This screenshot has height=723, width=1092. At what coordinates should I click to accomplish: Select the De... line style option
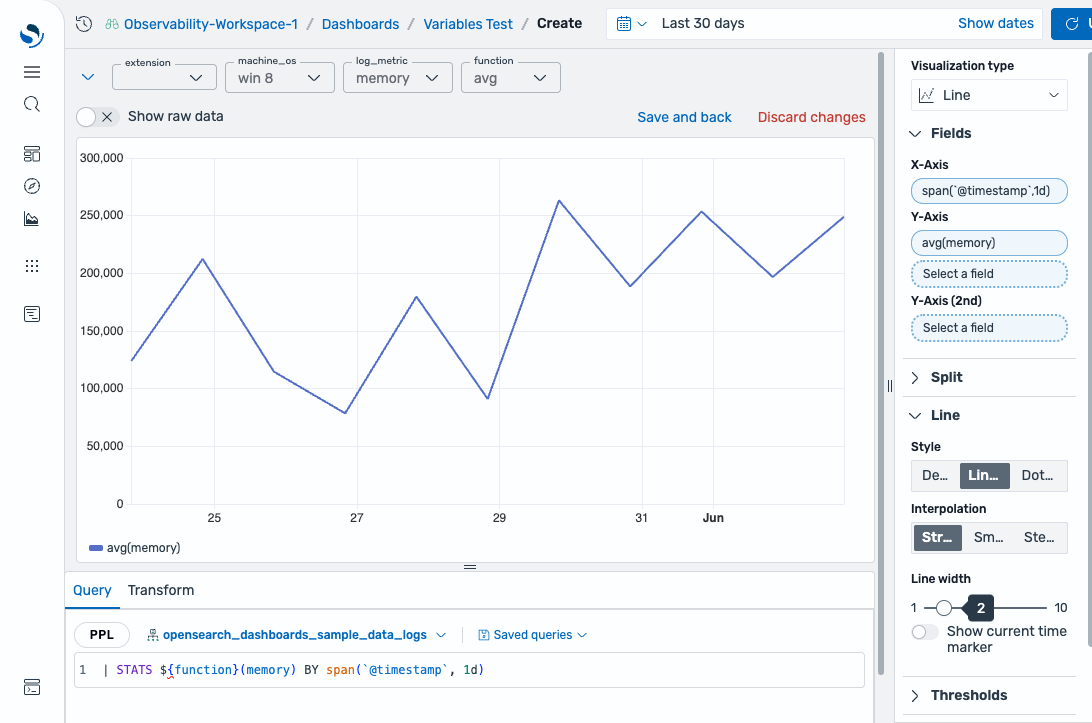(935, 476)
